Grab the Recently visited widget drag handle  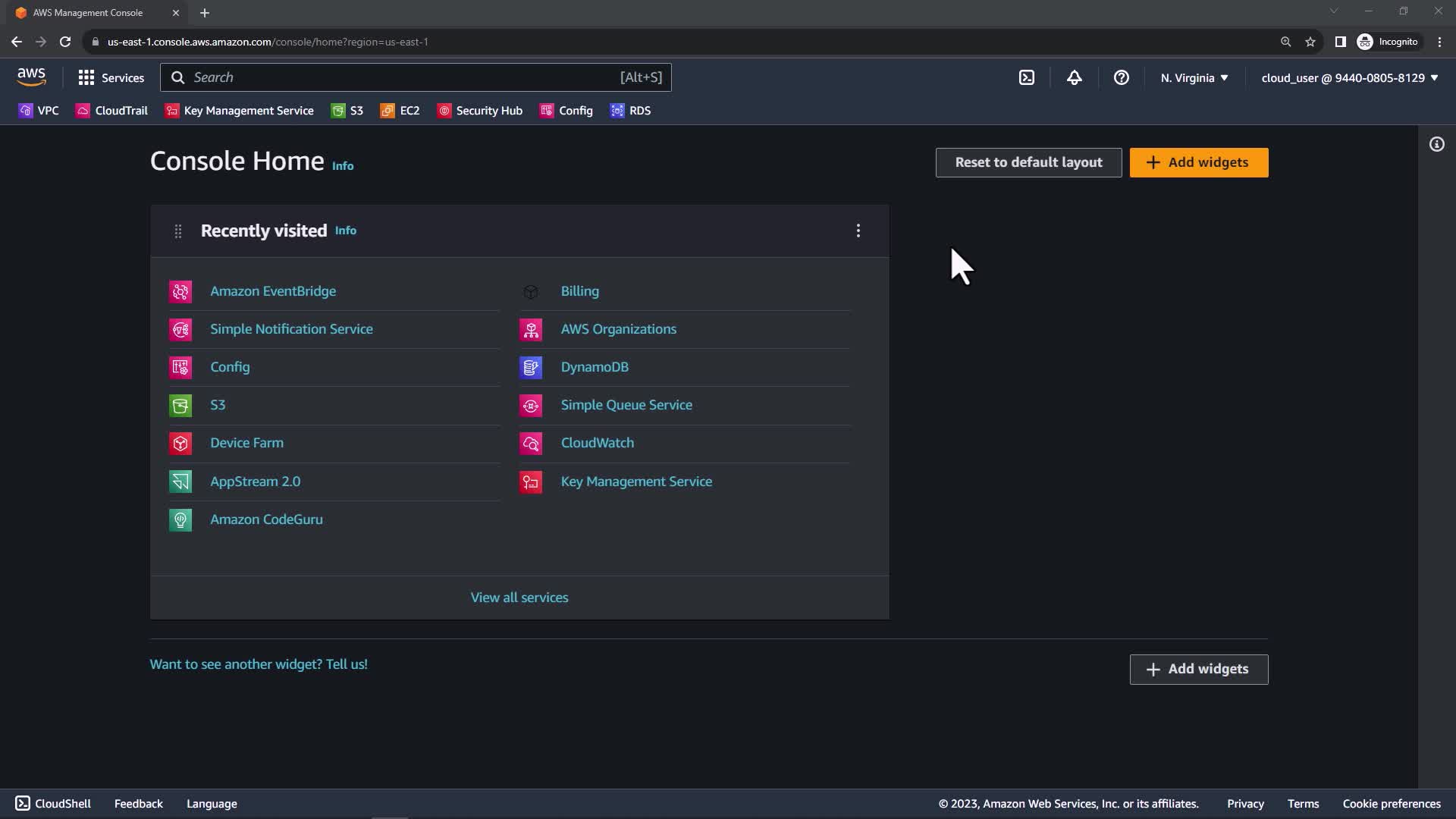click(x=178, y=231)
